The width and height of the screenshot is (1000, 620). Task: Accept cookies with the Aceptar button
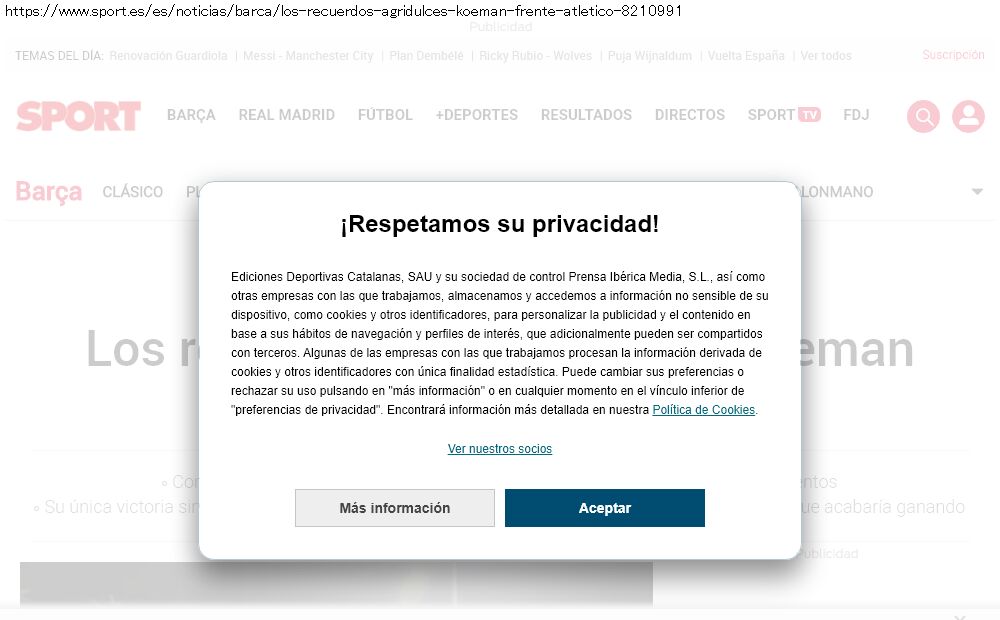605,508
